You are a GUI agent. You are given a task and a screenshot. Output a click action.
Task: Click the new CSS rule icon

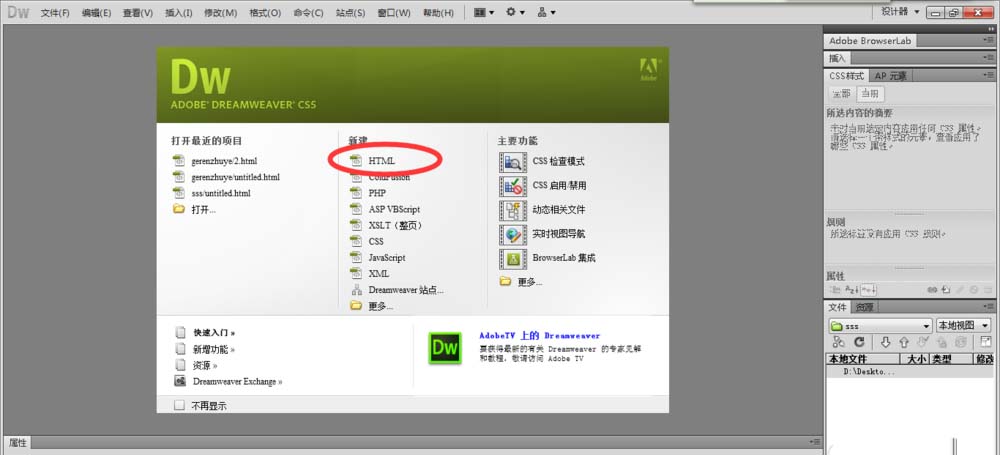tap(946, 290)
